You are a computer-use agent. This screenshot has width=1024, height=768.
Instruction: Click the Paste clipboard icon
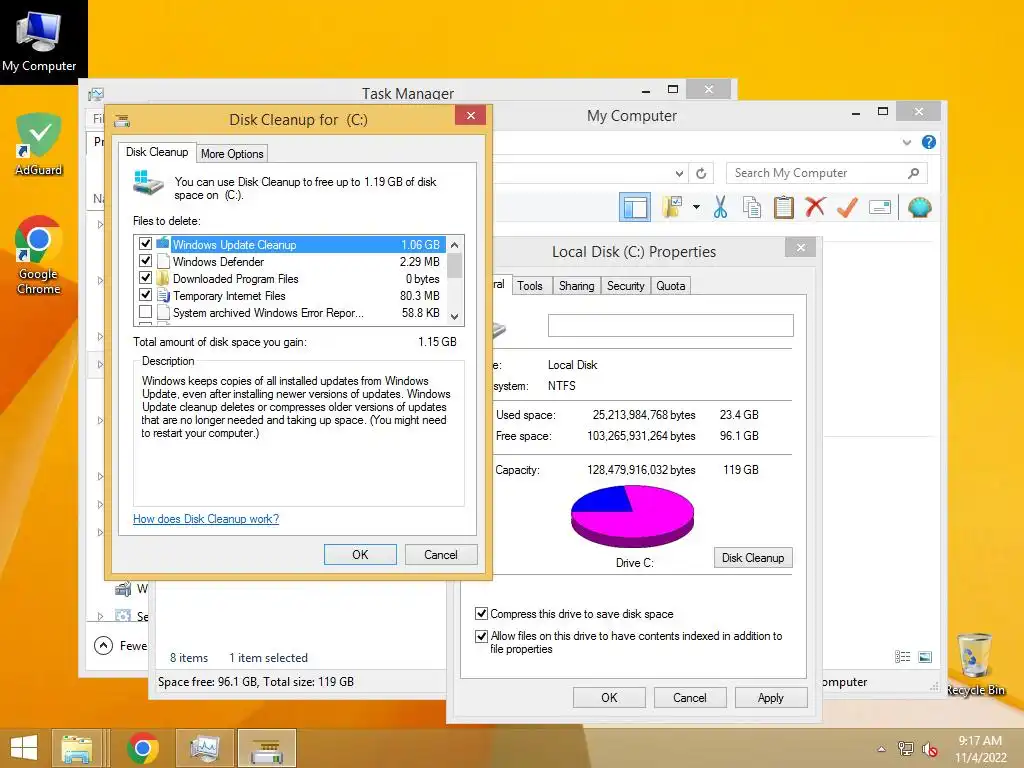pos(784,208)
